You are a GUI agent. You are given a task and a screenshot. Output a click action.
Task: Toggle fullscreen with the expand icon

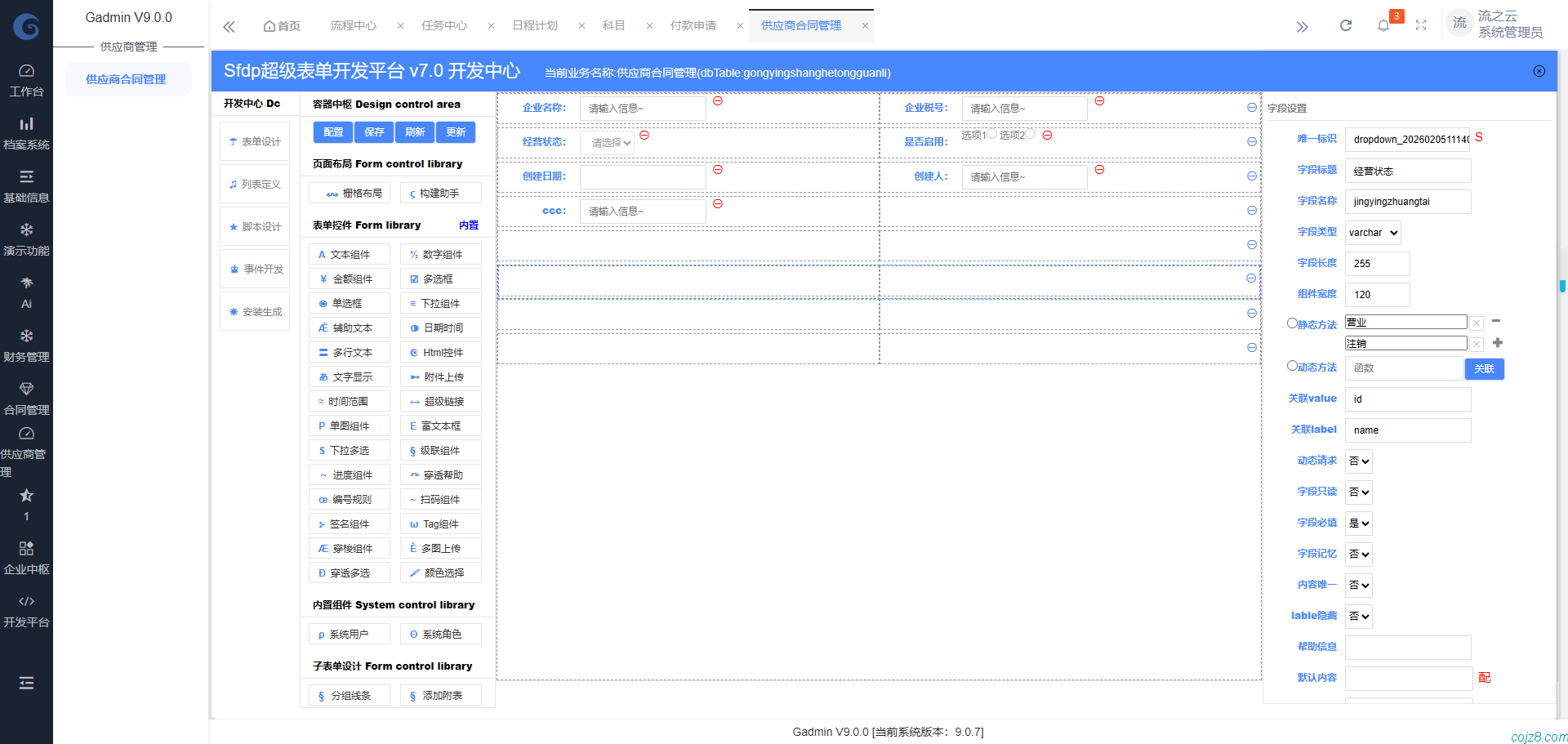[x=1421, y=25]
